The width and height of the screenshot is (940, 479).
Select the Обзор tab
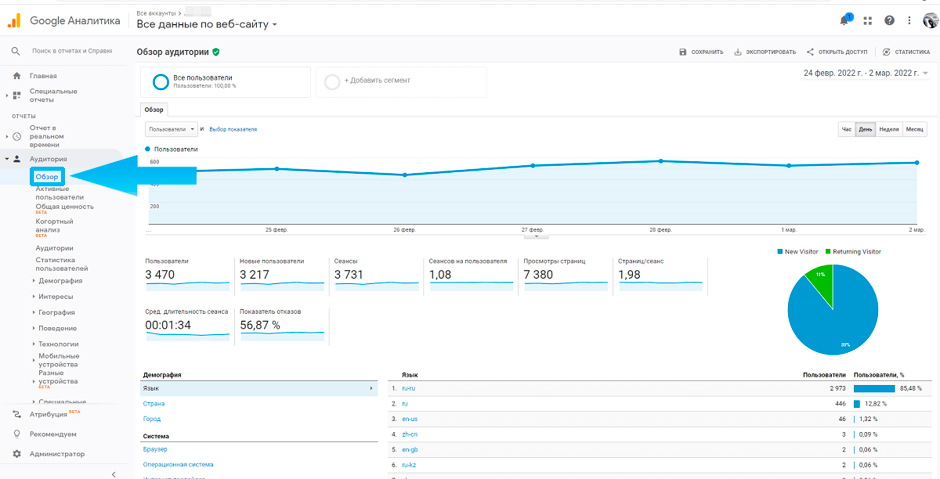click(x=154, y=110)
